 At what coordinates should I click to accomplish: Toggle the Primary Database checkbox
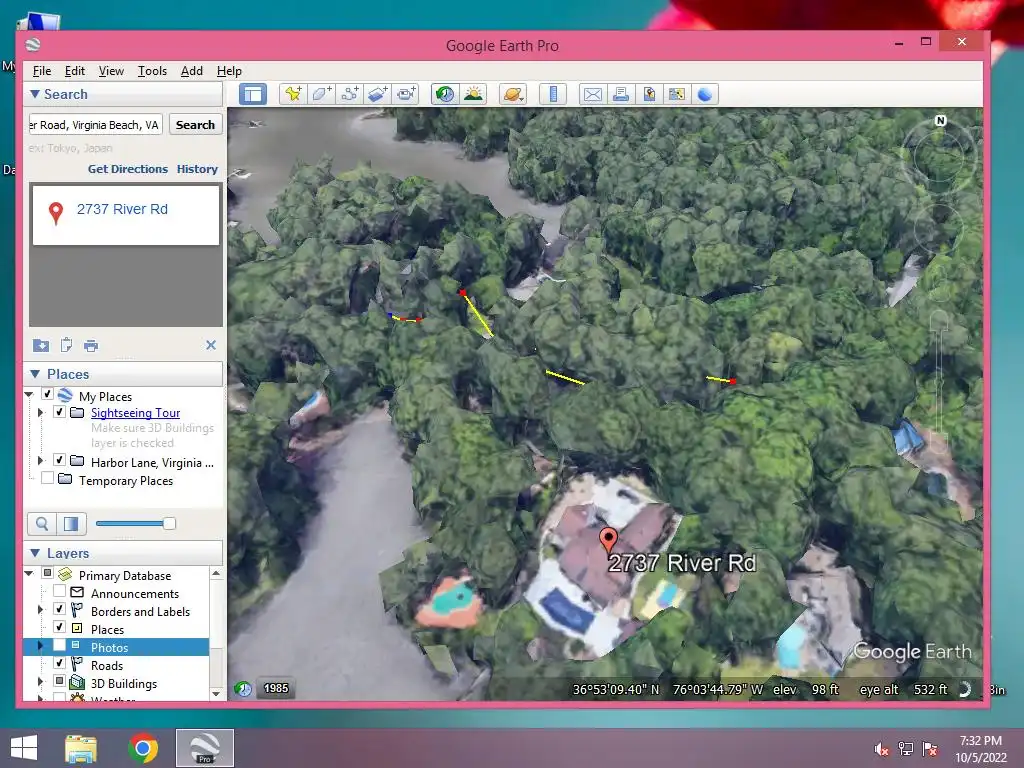tap(47, 573)
